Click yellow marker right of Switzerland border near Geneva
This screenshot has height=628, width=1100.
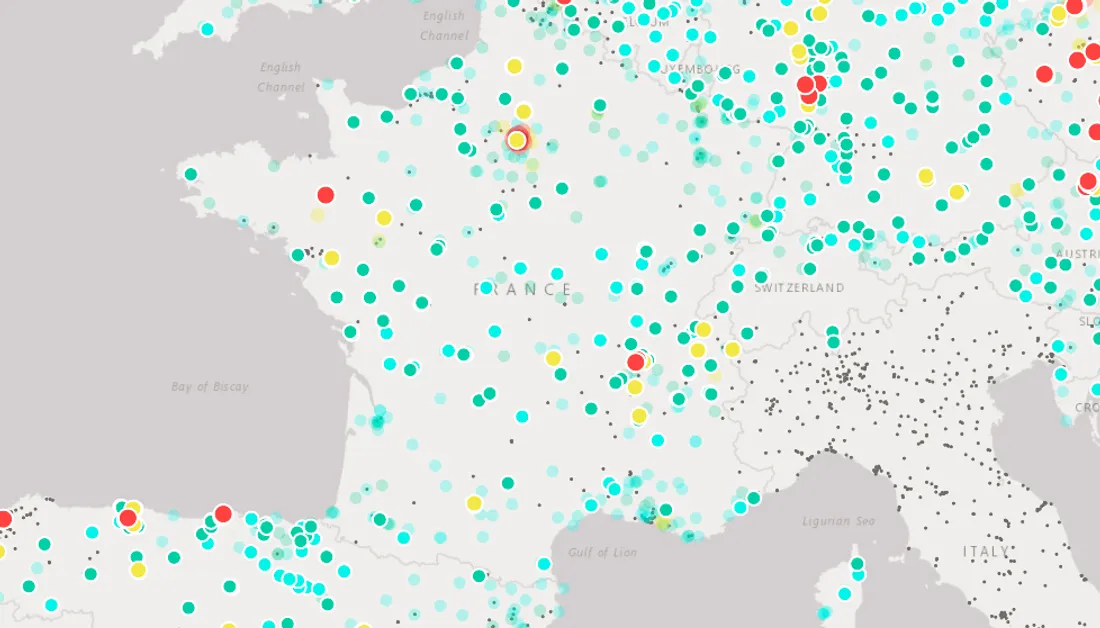point(732,349)
